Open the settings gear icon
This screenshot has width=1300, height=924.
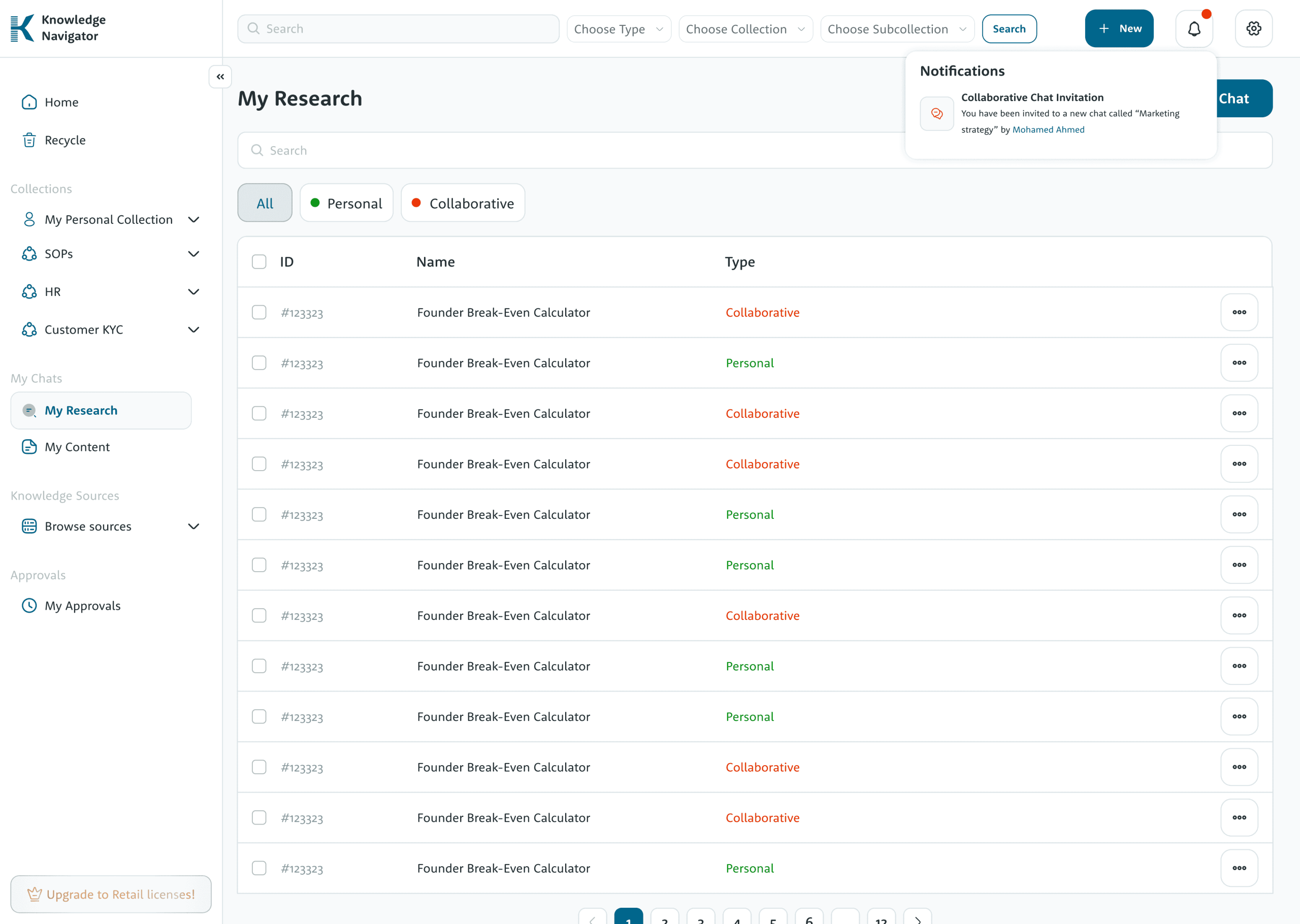click(1253, 28)
